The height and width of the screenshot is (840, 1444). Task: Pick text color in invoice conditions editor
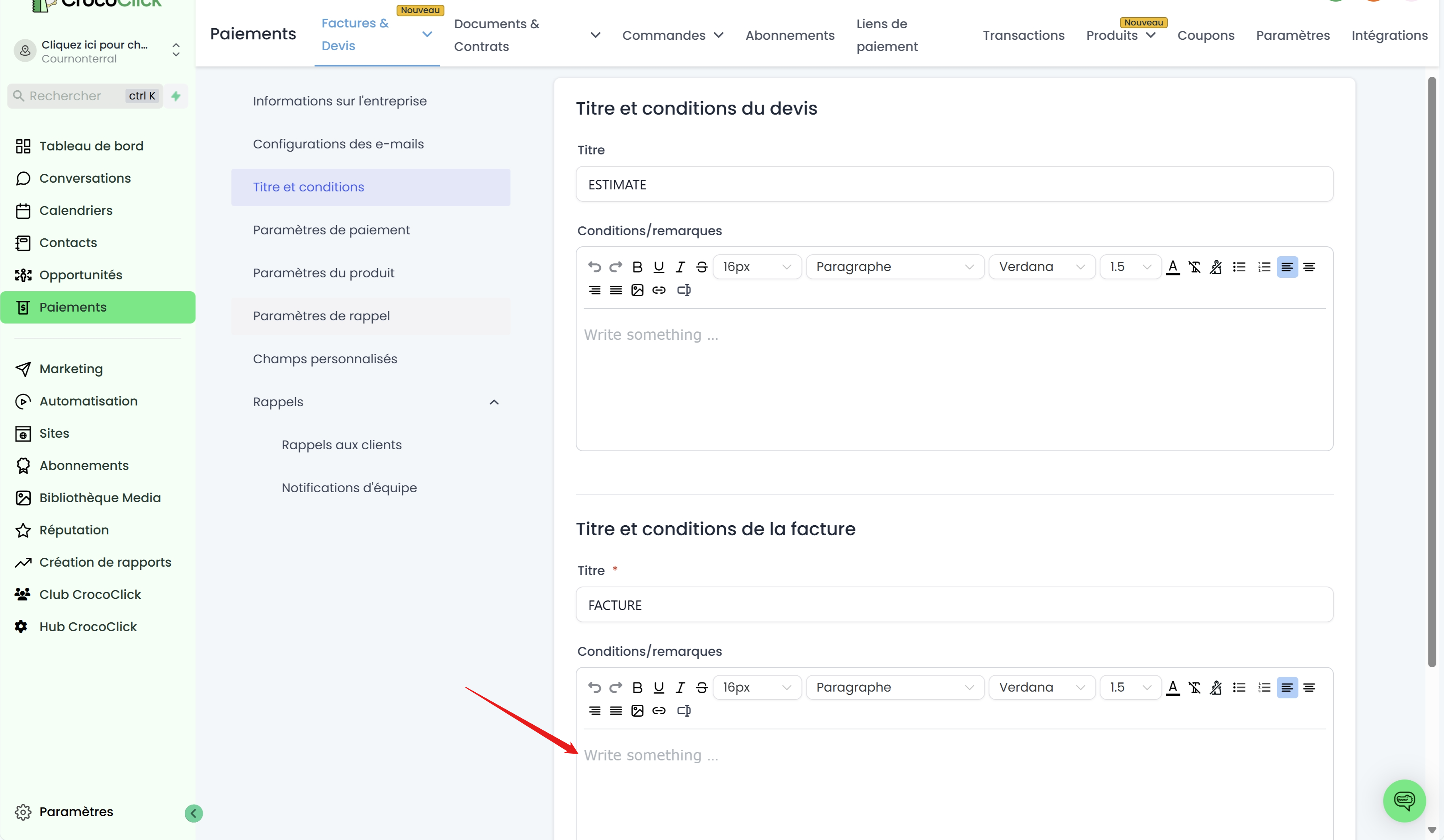[x=1173, y=687]
